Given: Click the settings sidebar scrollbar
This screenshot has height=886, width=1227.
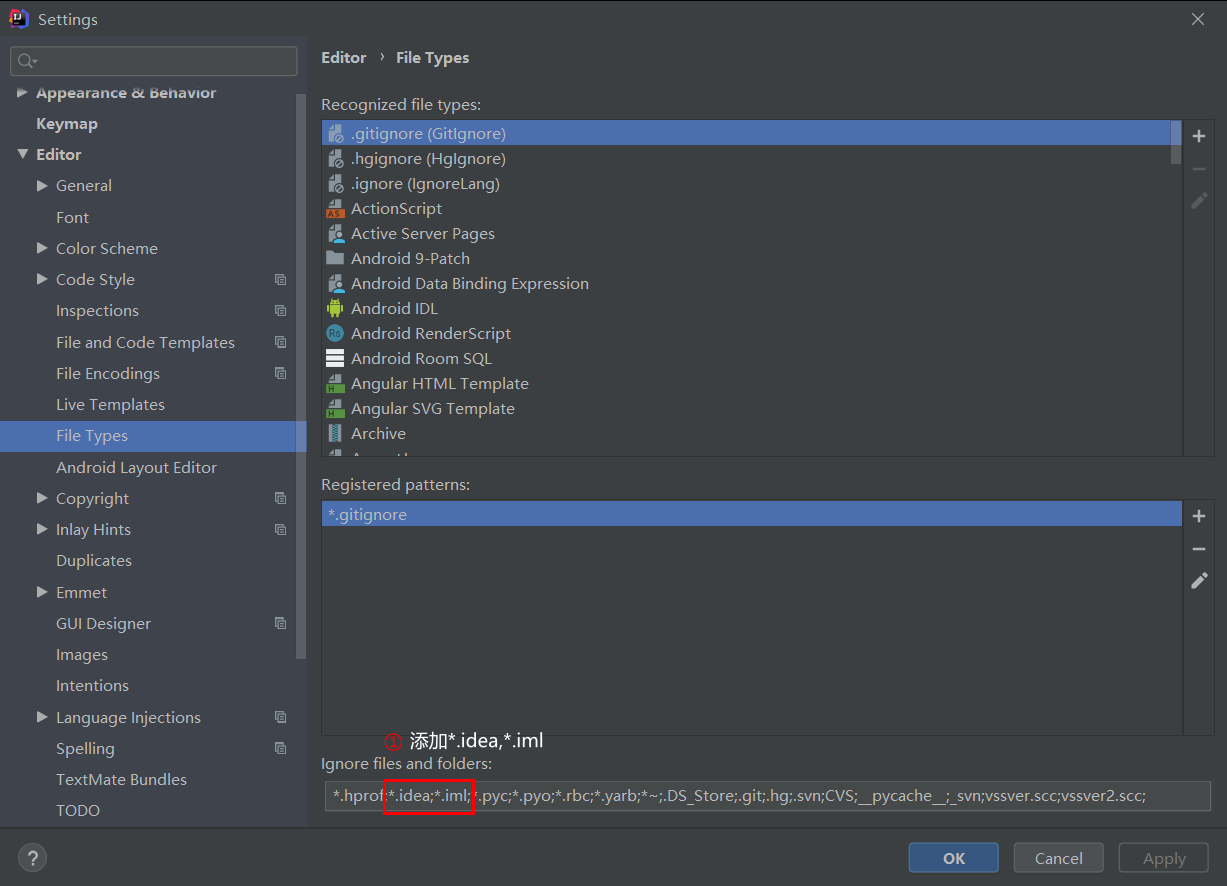Looking at the screenshot, I should (x=301, y=376).
